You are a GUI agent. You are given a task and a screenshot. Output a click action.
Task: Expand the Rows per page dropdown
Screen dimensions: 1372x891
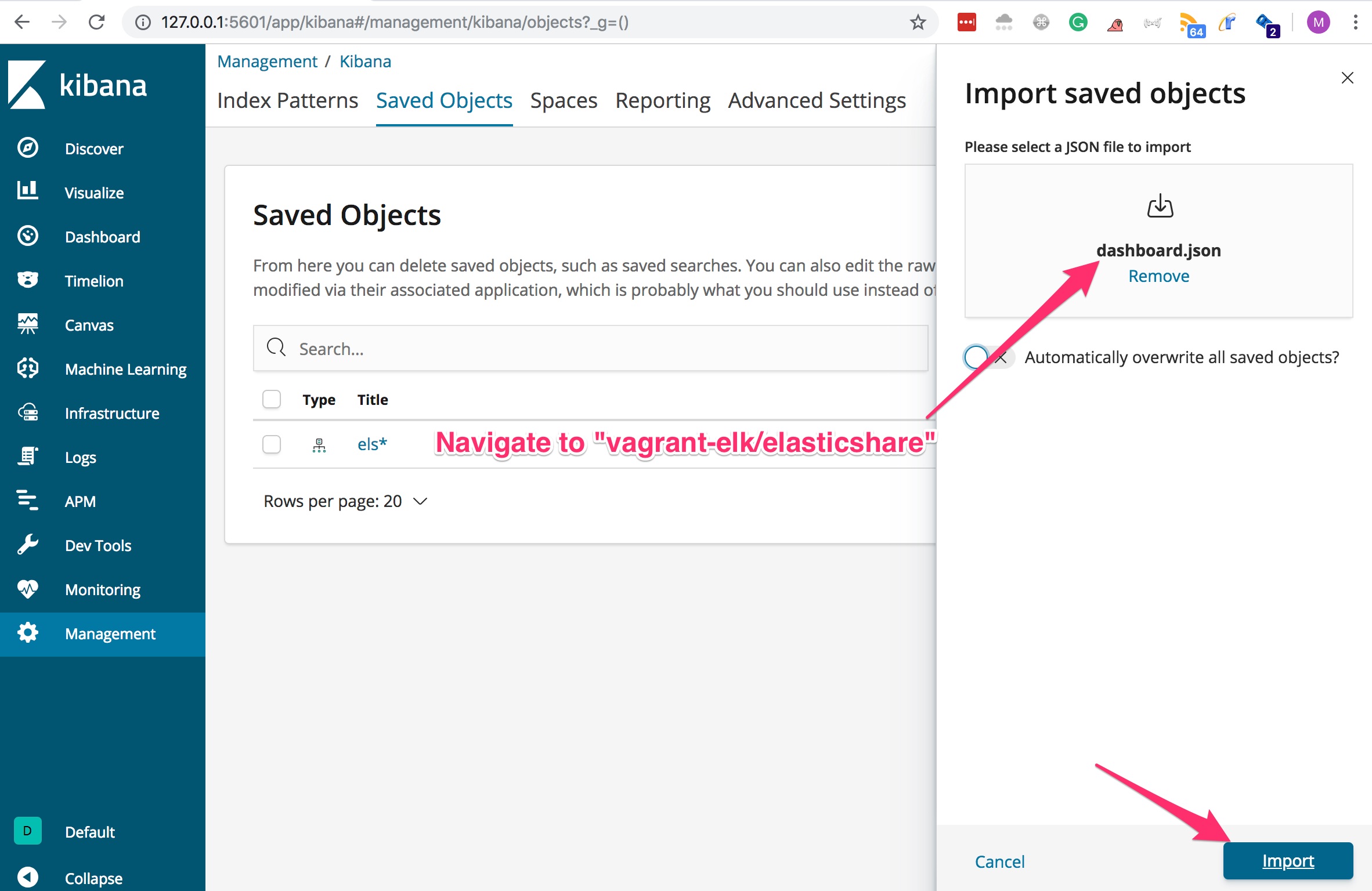(x=345, y=501)
